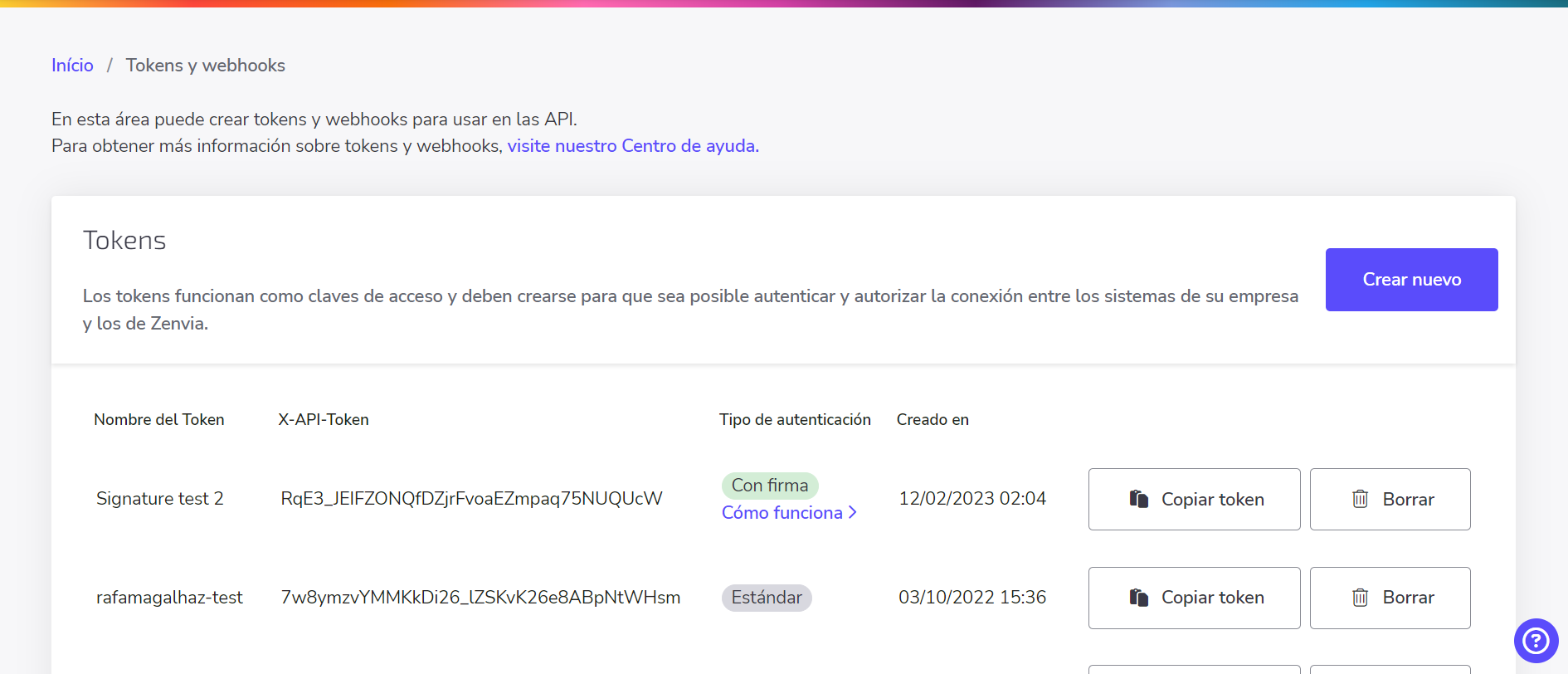
Task: Click the Signature test 2 name
Action: pyautogui.click(x=160, y=499)
